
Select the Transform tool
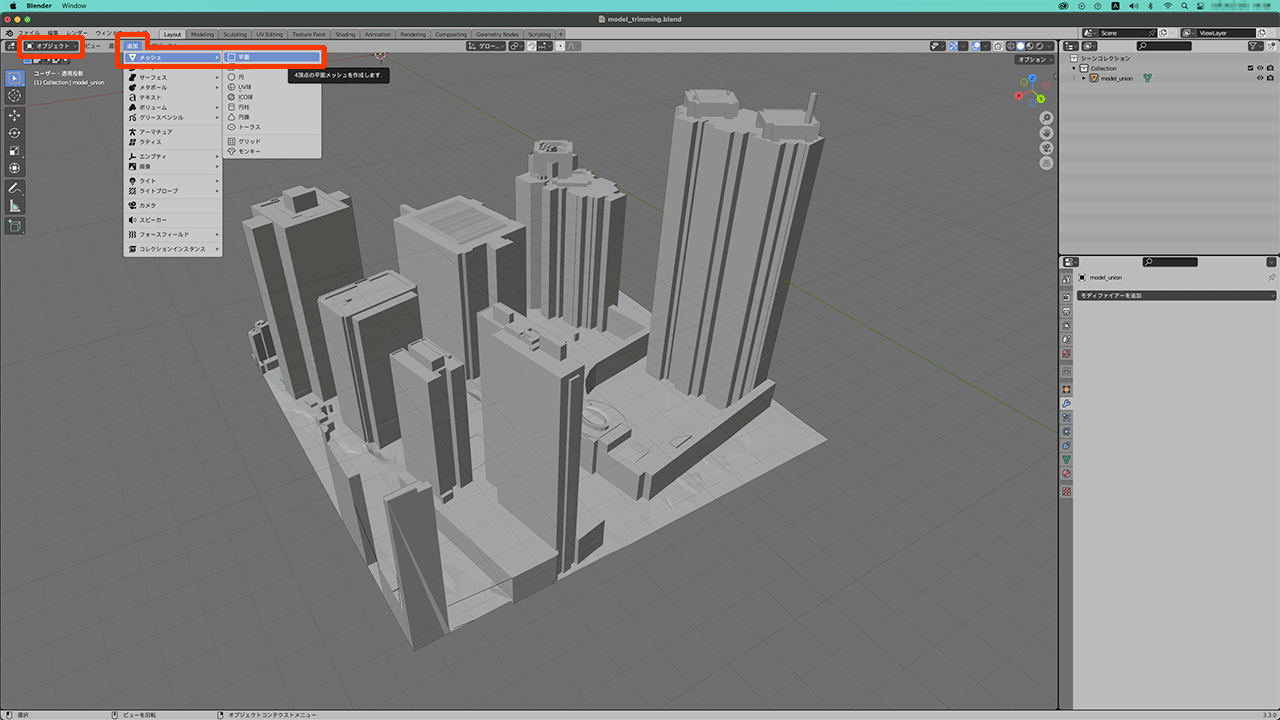[15, 168]
